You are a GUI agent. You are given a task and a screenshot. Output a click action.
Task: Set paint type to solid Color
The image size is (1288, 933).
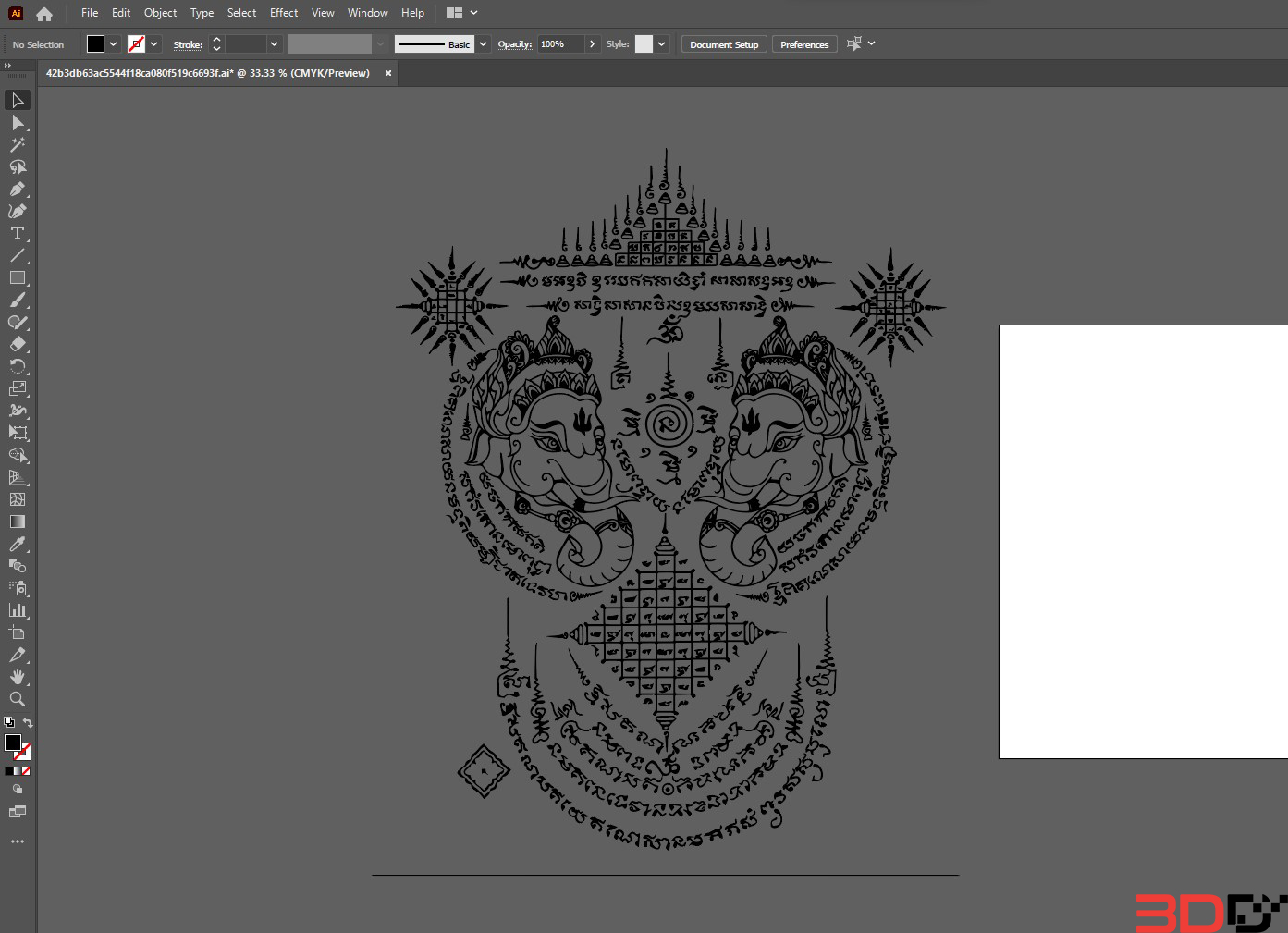pos(9,771)
